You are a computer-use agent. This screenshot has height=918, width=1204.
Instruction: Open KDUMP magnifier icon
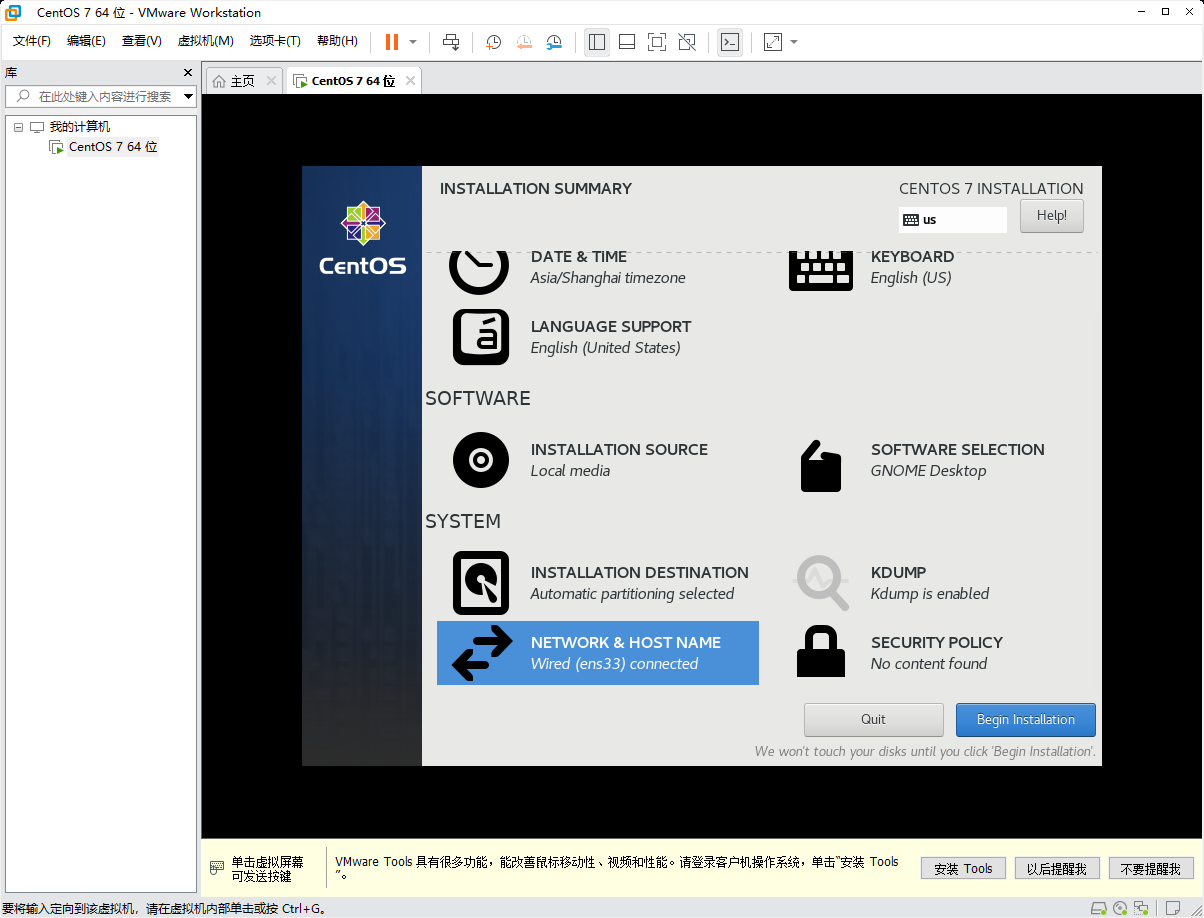click(822, 583)
